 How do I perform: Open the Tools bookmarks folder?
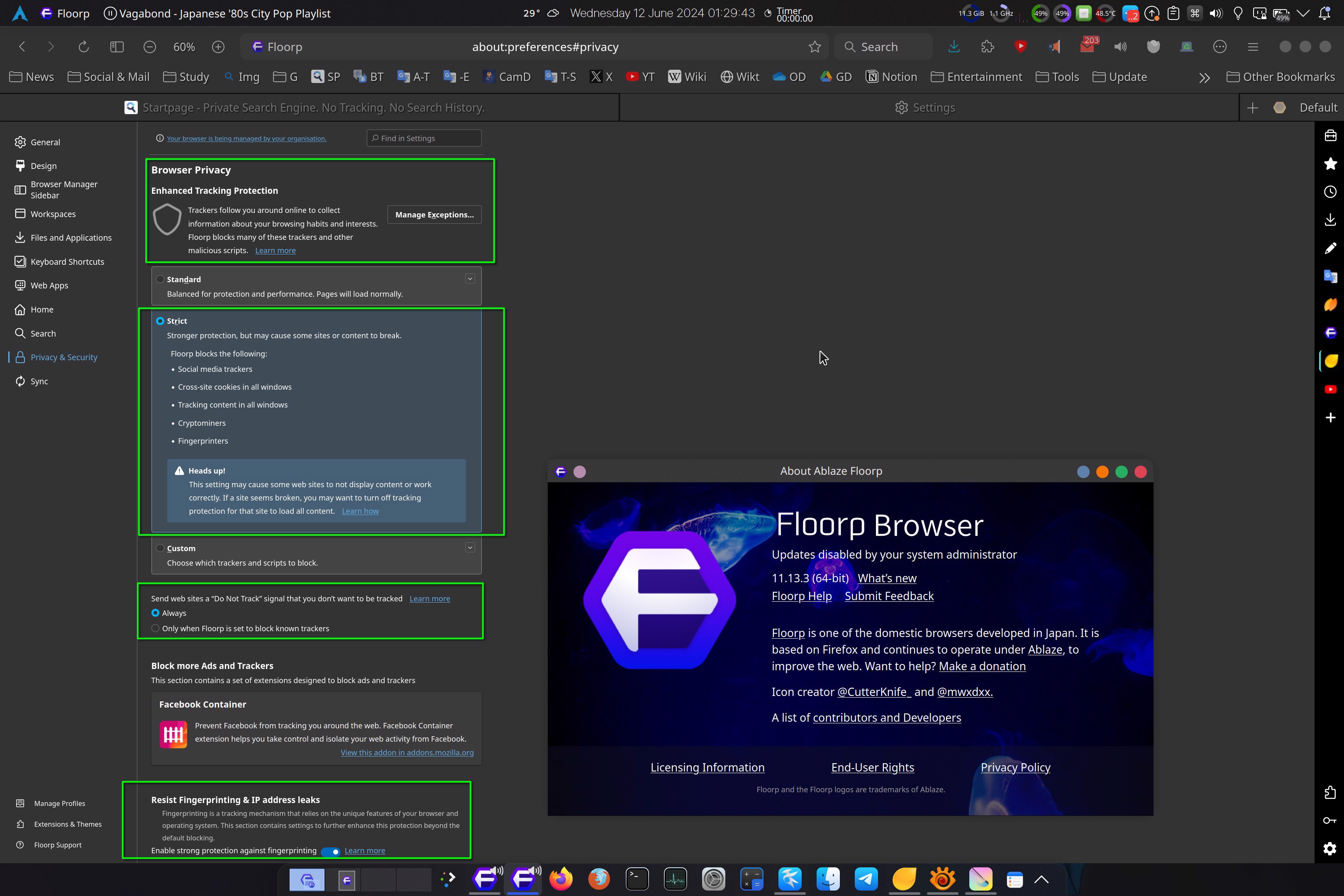[x=1057, y=77]
